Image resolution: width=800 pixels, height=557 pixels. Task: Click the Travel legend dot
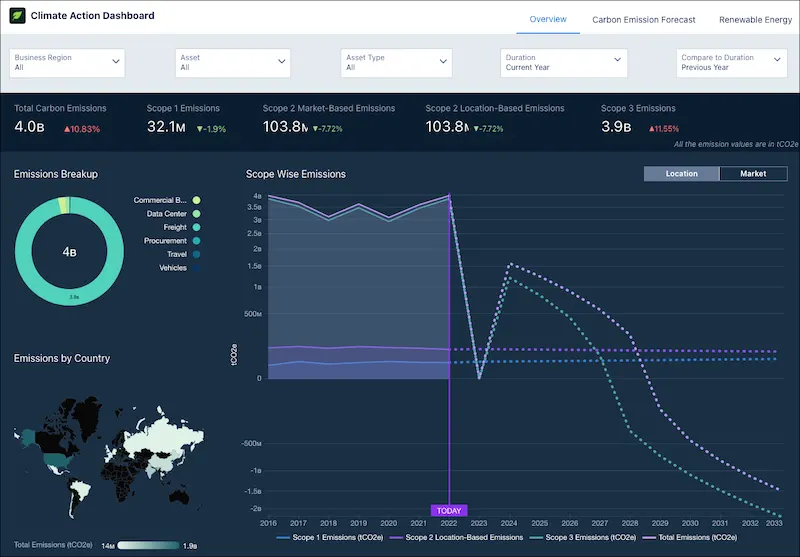pyautogui.click(x=196, y=254)
